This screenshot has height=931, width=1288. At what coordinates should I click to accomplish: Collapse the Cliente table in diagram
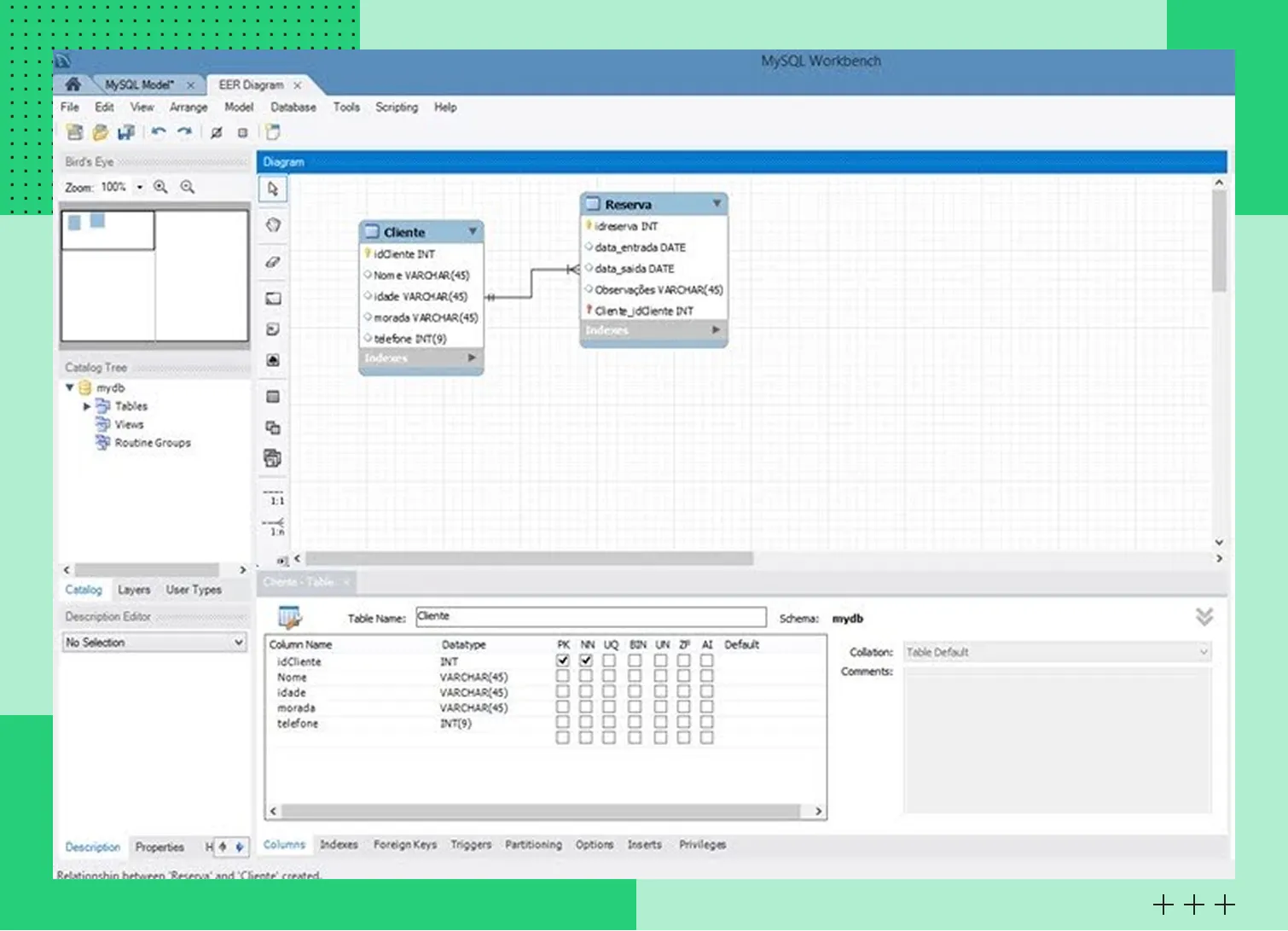(473, 231)
